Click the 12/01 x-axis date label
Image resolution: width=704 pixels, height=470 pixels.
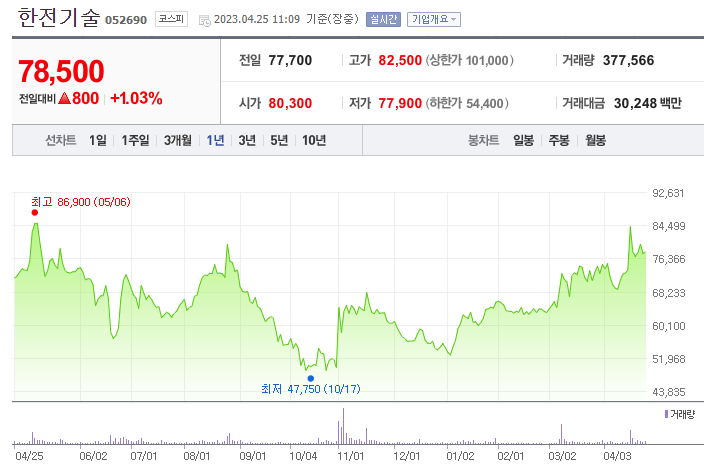[x=406, y=456]
